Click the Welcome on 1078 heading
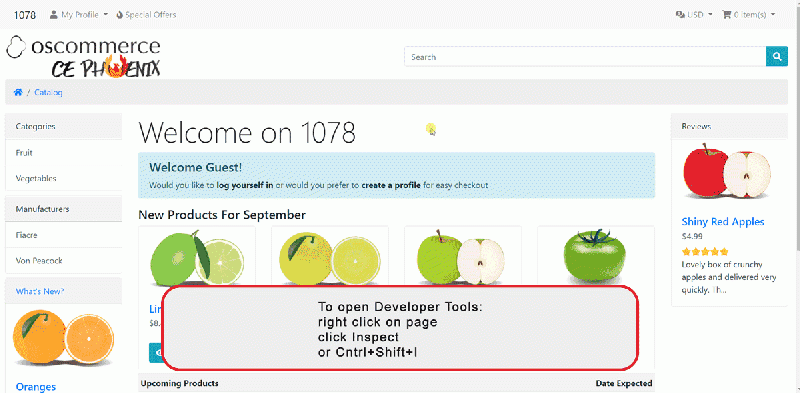 pos(247,133)
